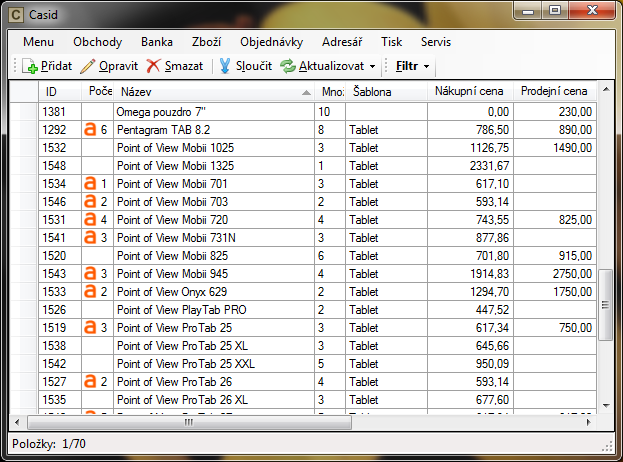Click the vertical scrollbar down arrow
623x462 pixels.
point(606,406)
